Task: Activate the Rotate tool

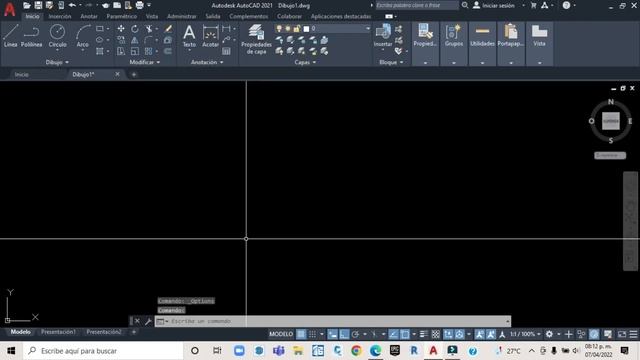Action: tap(135, 29)
